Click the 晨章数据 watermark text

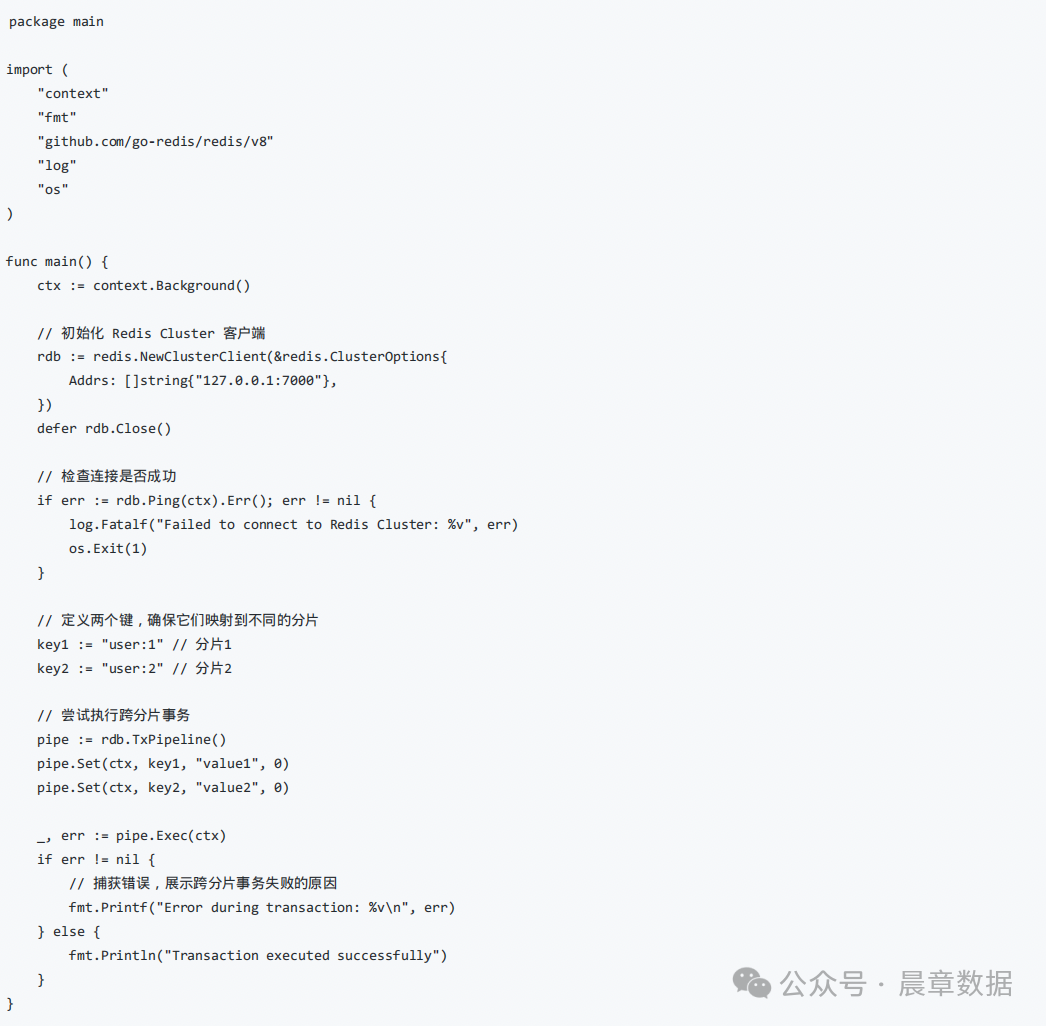(x=954, y=984)
